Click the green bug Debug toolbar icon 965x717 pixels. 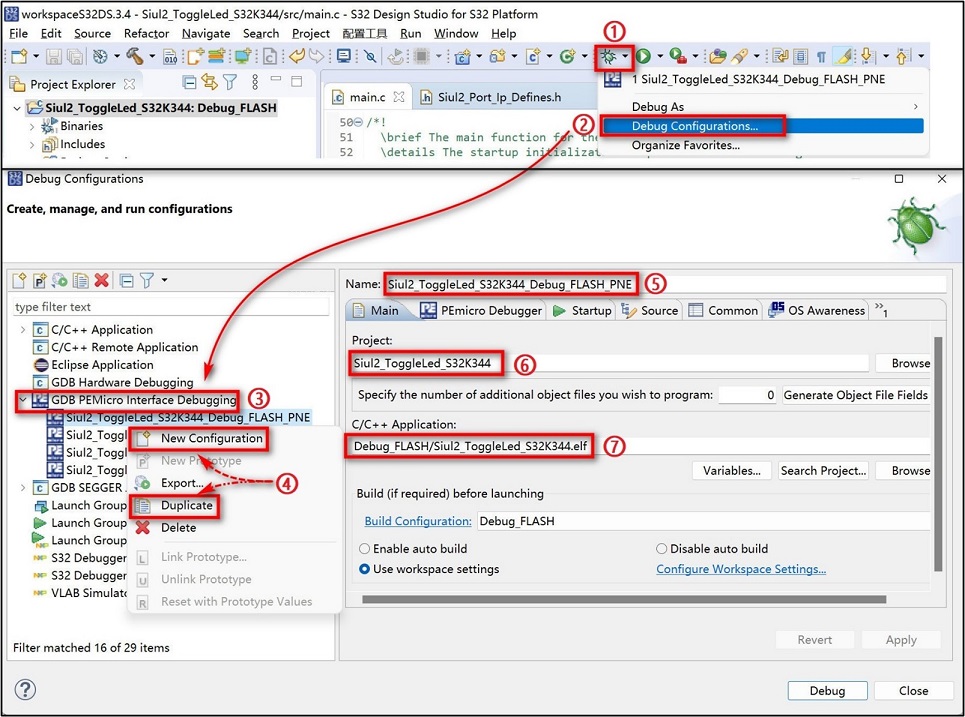tap(608, 57)
